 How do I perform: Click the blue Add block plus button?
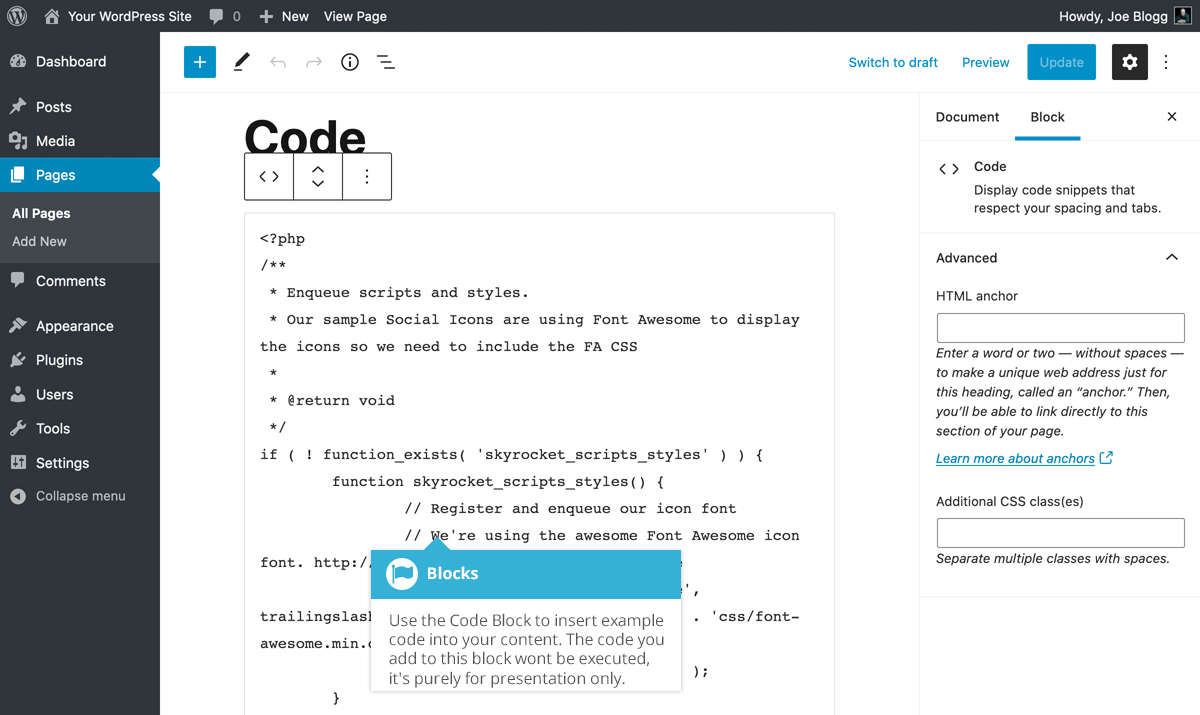tap(200, 62)
